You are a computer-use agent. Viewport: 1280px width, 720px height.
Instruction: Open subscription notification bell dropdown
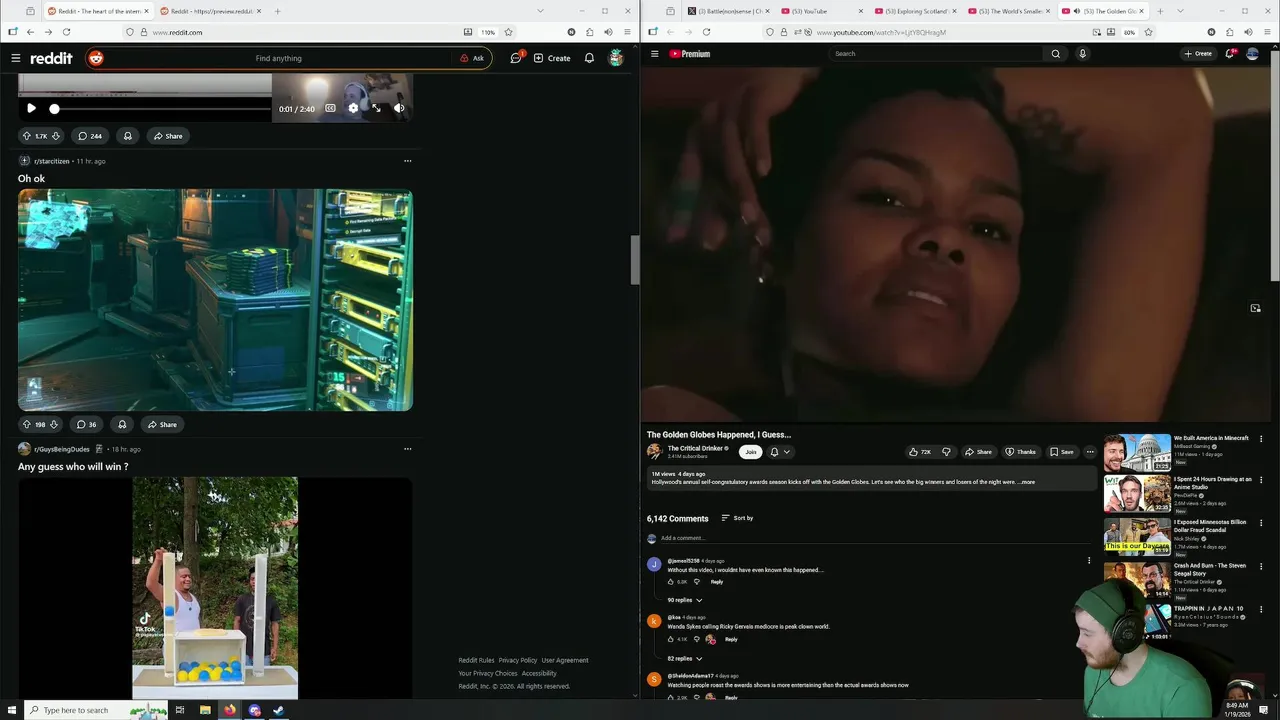(x=780, y=452)
